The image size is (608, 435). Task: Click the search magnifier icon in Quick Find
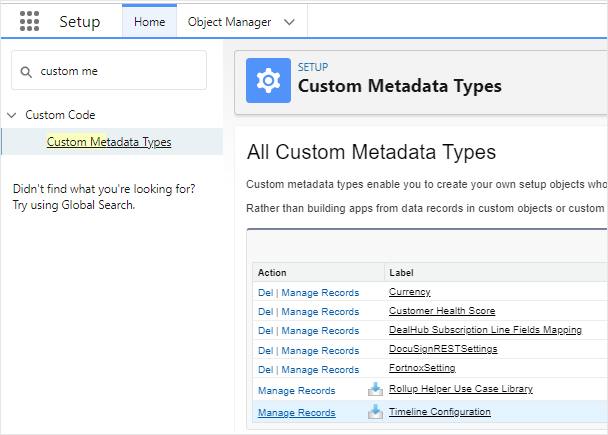coord(26,71)
